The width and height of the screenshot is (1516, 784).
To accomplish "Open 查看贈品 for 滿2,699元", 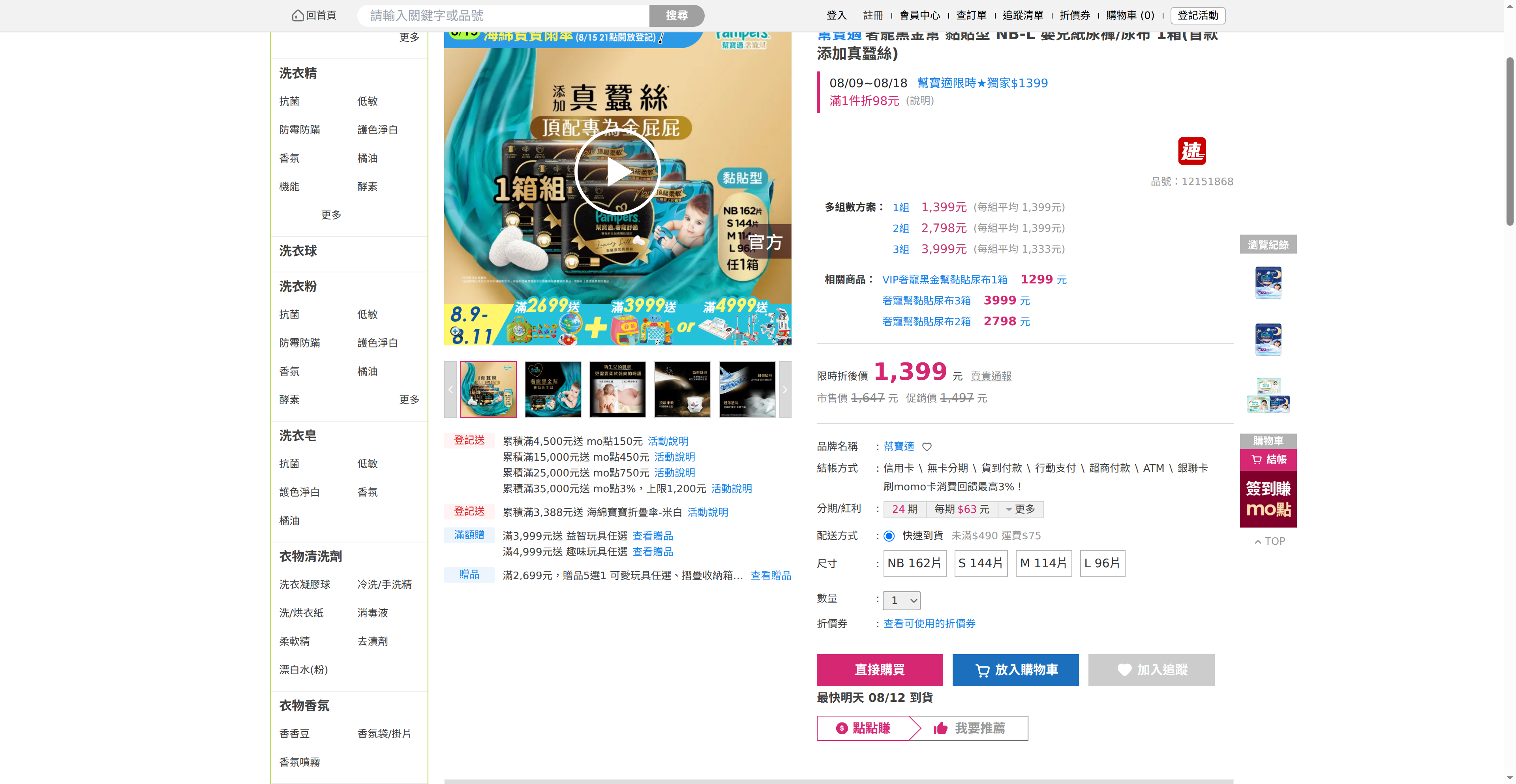I will pyautogui.click(x=771, y=576).
